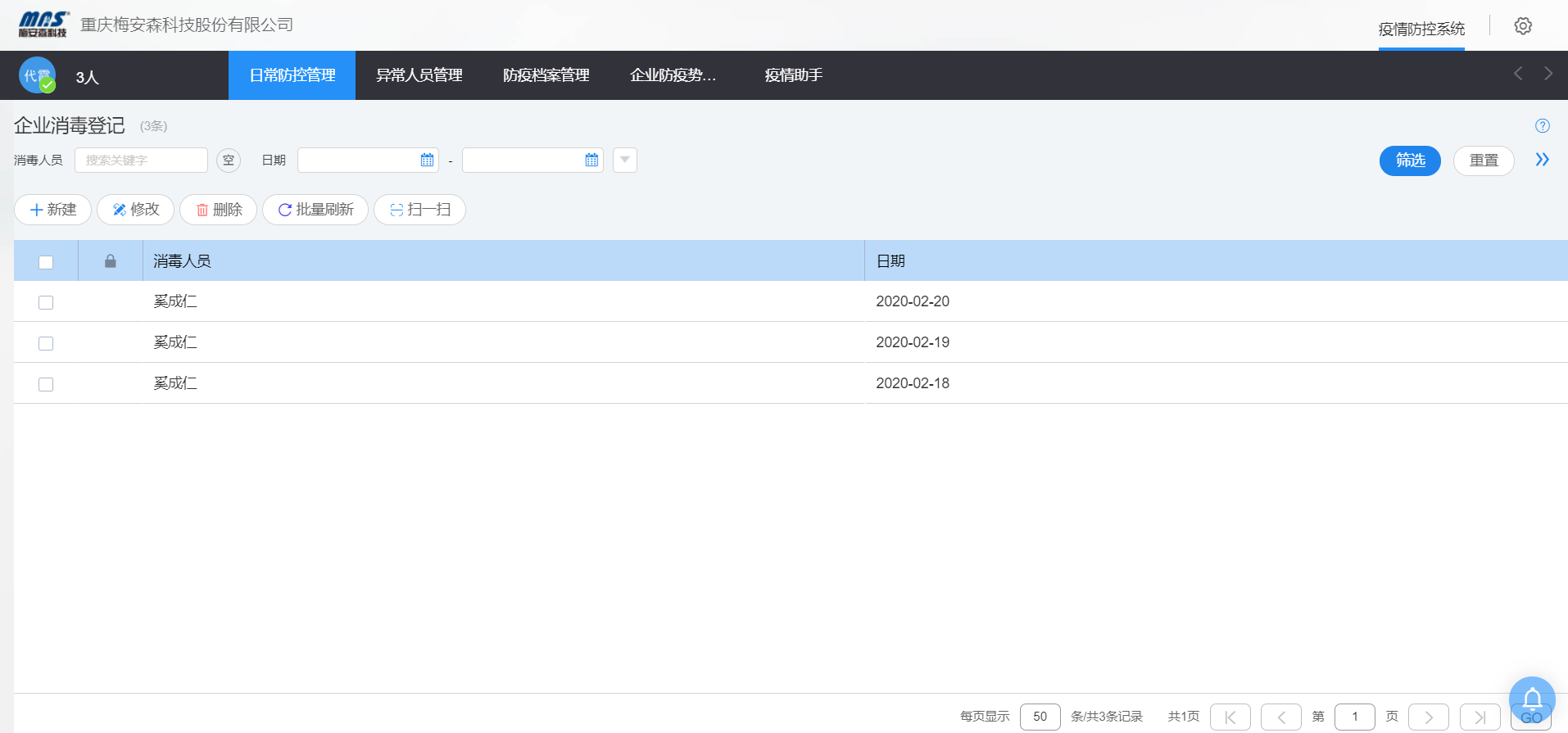
Task: Expand more filters with double chevron
Action: coord(1542,160)
